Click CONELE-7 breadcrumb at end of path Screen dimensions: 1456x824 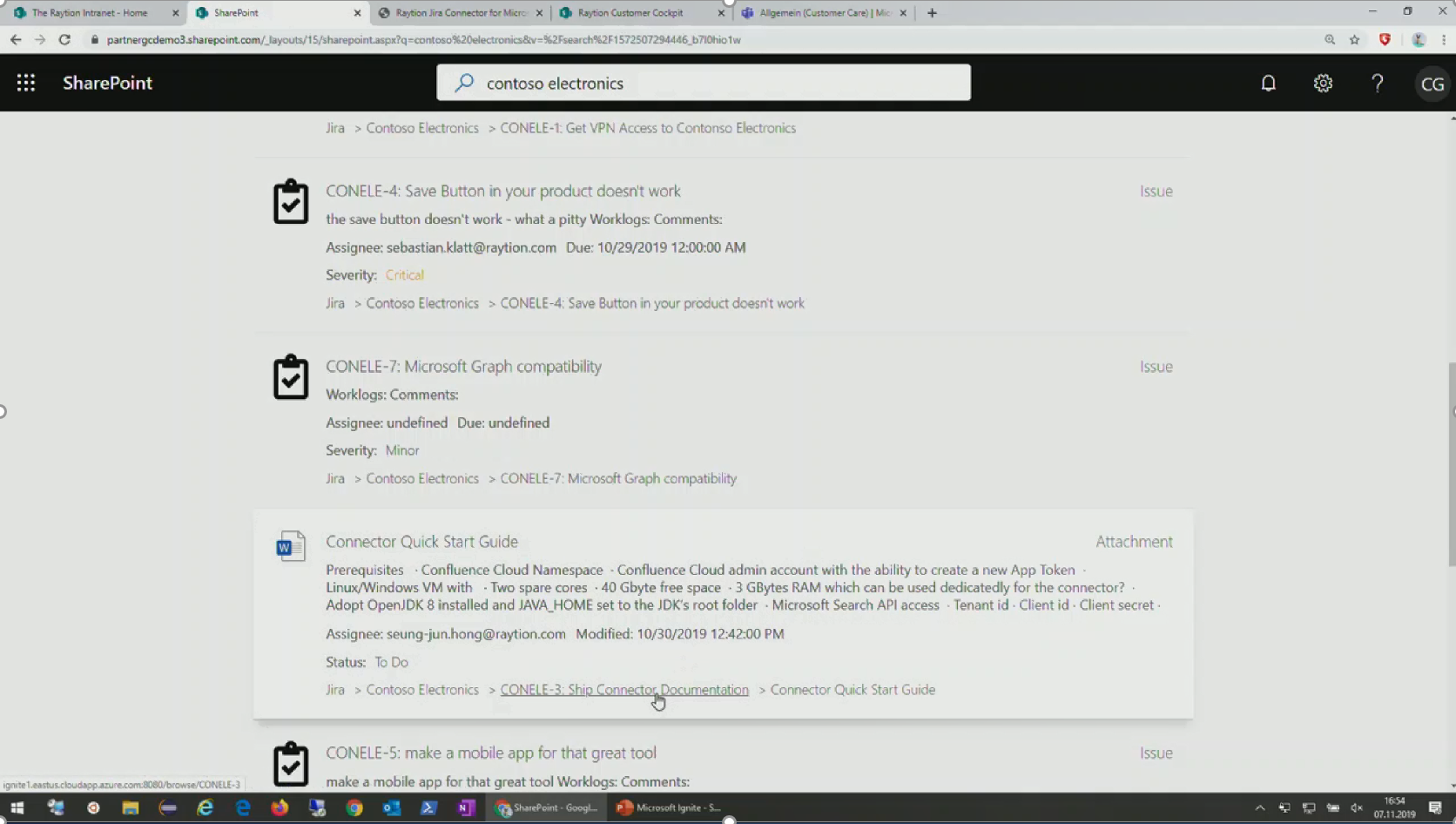coord(618,478)
